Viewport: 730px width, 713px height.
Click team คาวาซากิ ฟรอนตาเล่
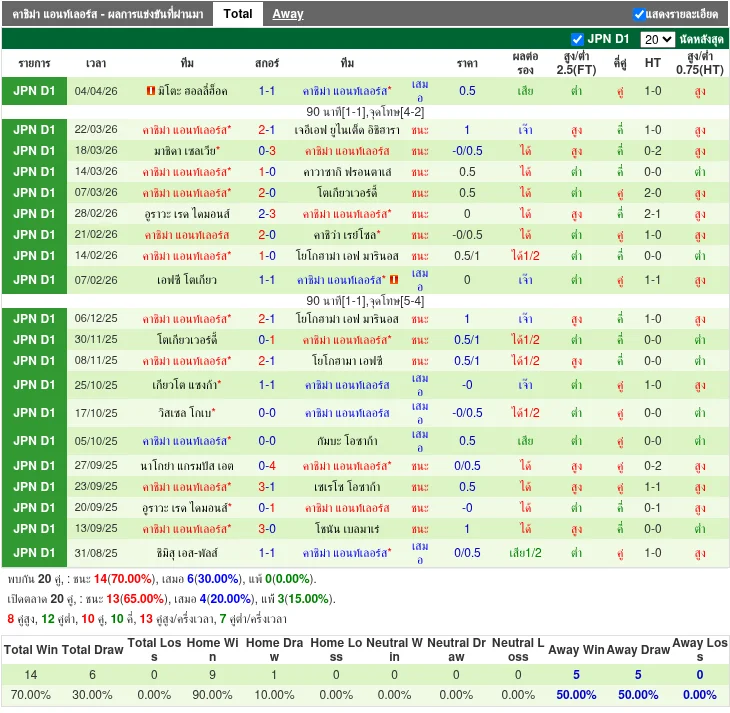tap(347, 172)
